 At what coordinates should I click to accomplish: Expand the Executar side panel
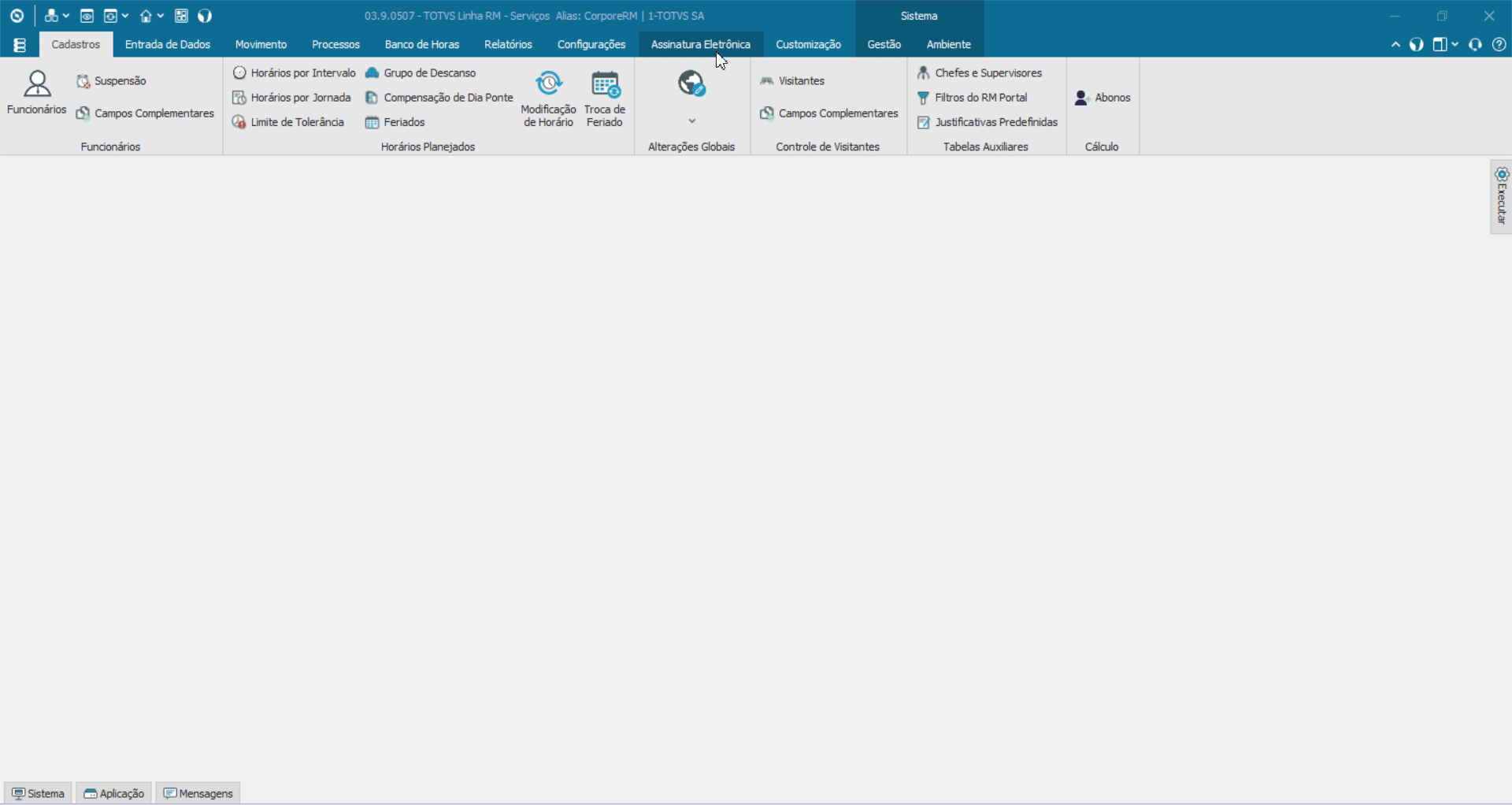click(1501, 197)
